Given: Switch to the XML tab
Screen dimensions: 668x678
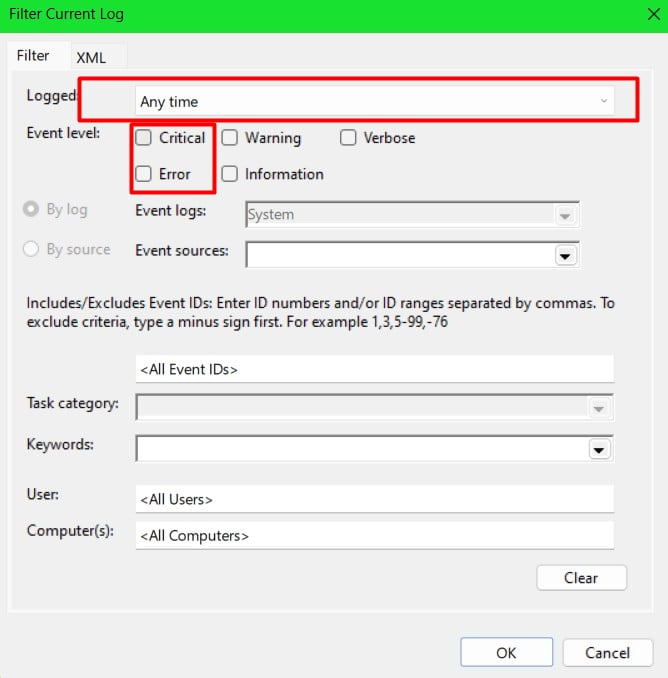Looking at the screenshot, I should tap(91, 58).
